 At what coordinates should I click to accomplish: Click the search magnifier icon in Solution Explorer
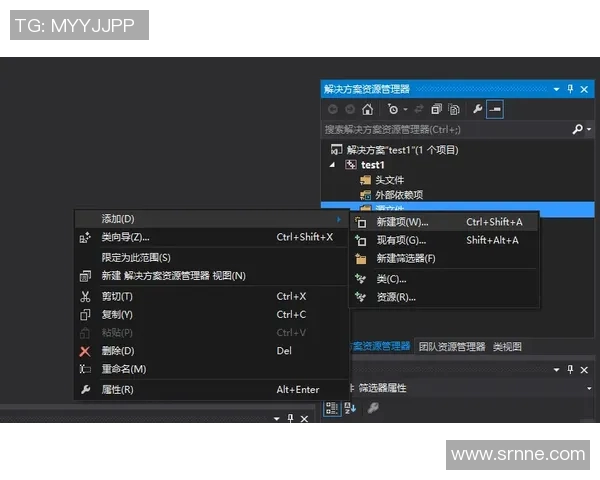coord(577,130)
